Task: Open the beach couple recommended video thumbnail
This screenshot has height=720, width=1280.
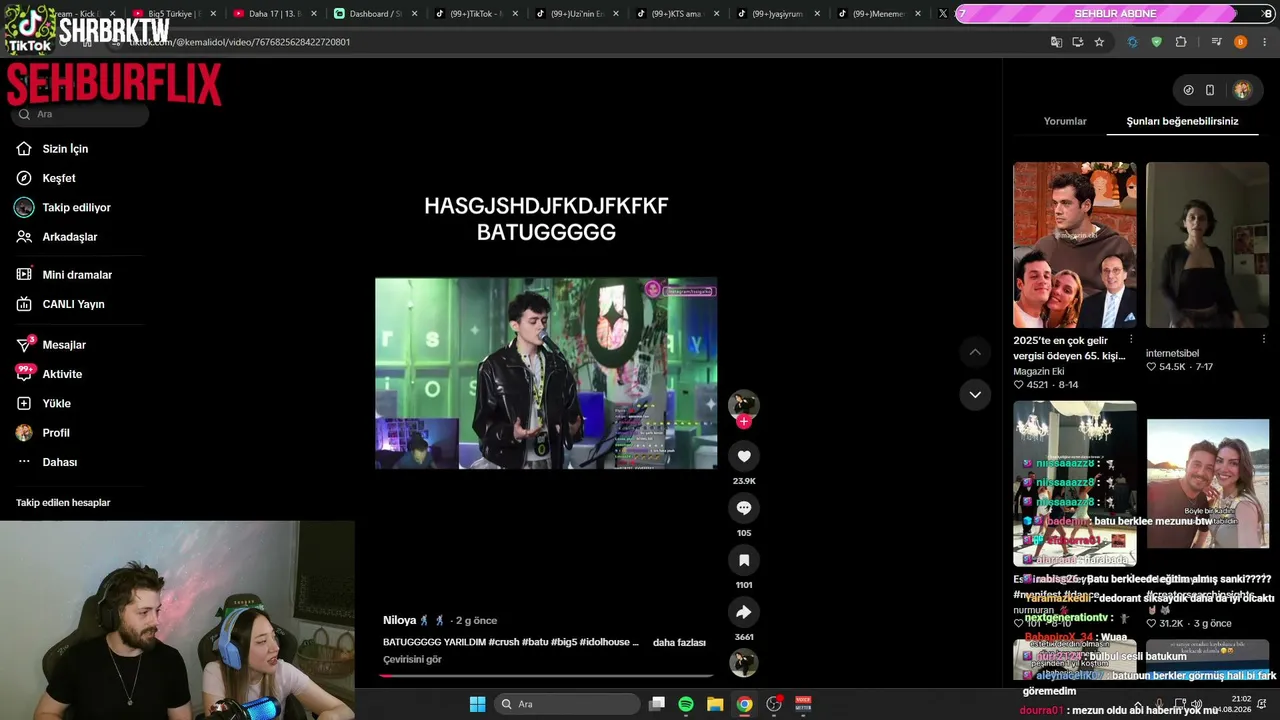Action: point(1207,484)
